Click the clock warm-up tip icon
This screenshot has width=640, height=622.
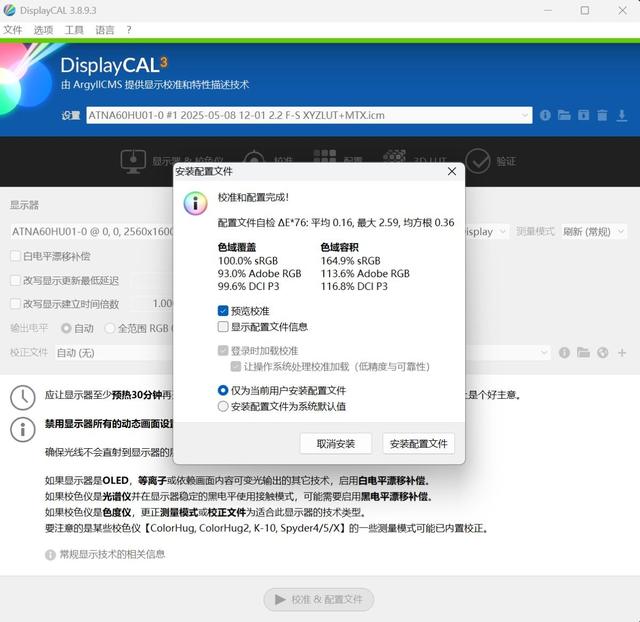pos(22,397)
